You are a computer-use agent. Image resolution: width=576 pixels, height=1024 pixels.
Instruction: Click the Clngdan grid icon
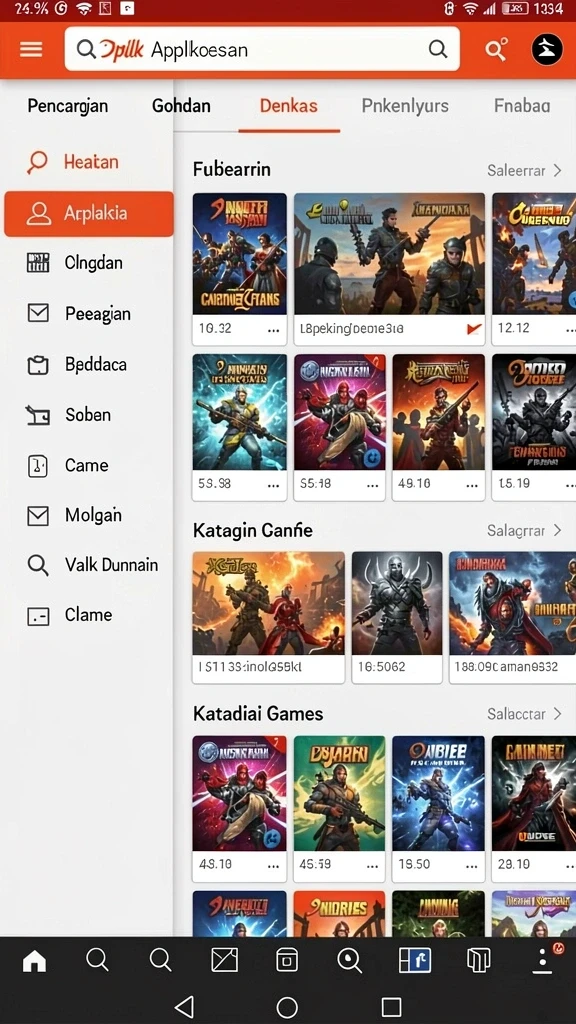coord(38,263)
